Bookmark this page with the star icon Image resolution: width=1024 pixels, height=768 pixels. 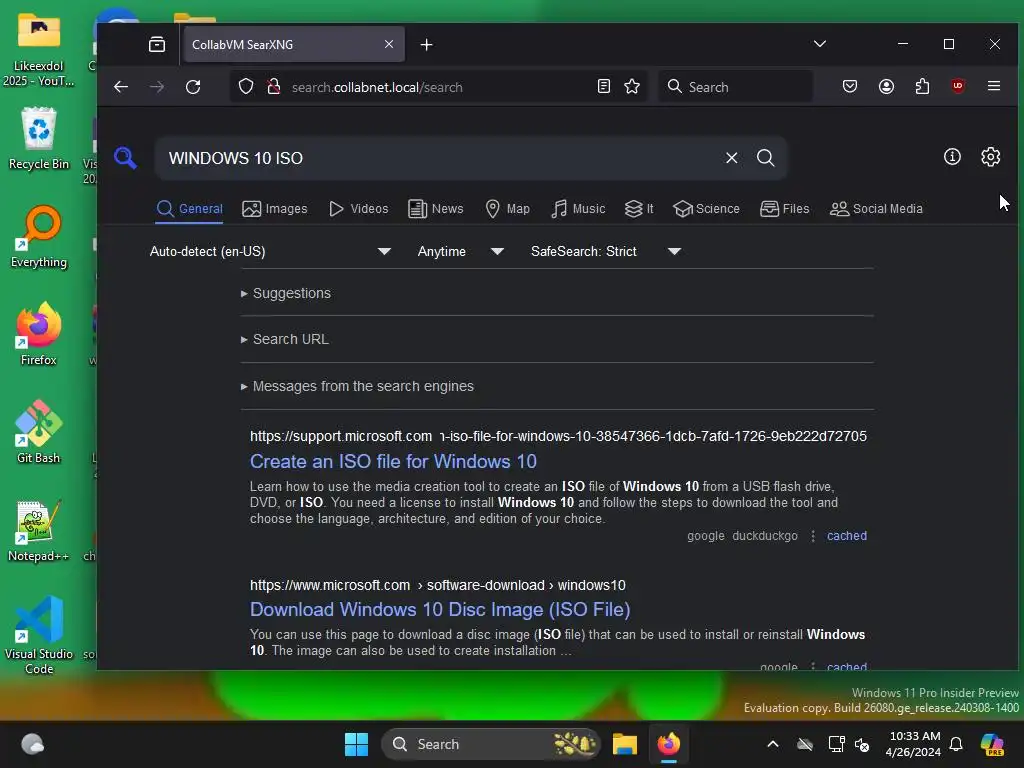632,86
